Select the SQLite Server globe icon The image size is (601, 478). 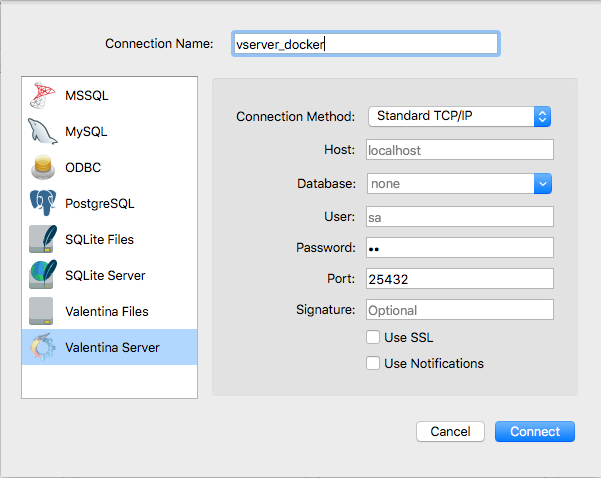43,274
